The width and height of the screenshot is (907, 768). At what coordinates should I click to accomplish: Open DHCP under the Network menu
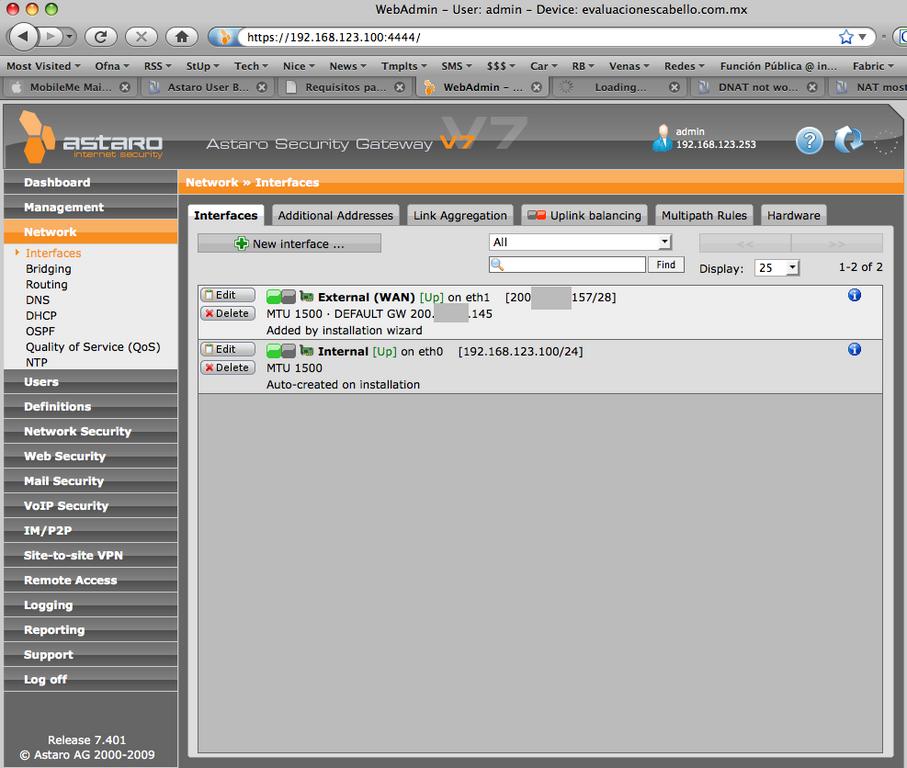tap(41, 316)
